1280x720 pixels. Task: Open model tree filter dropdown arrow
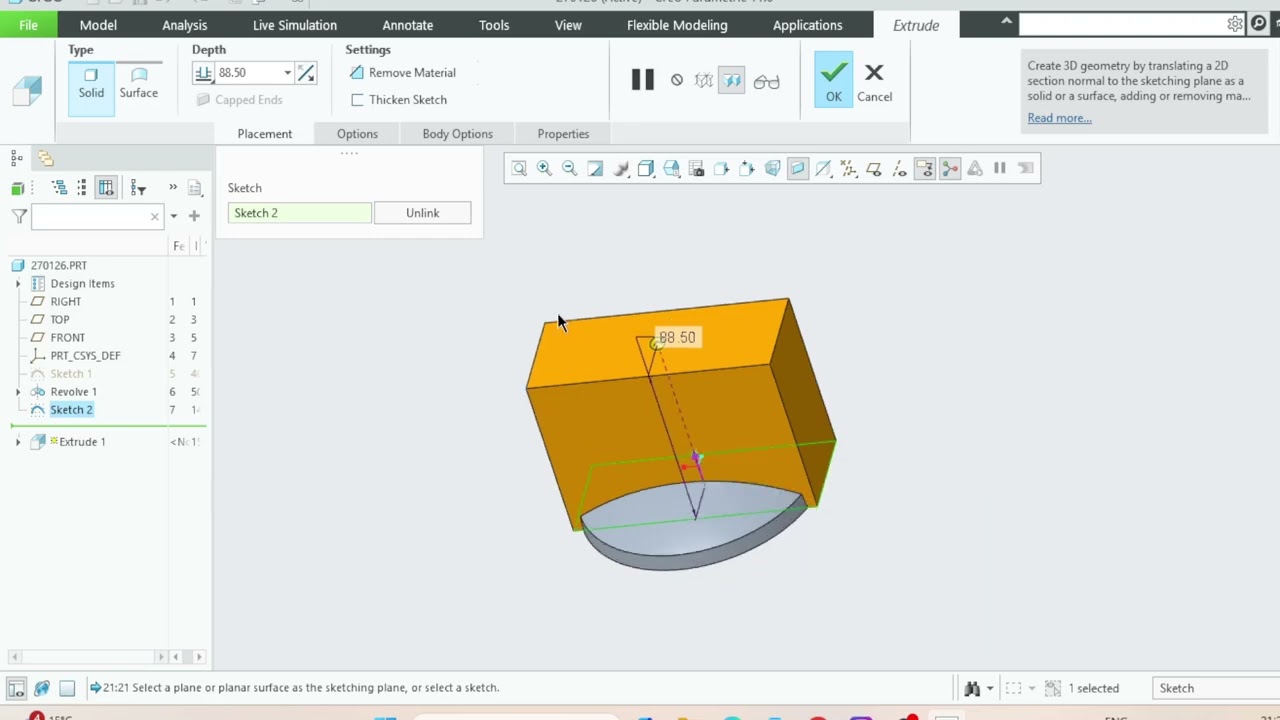coord(173,216)
